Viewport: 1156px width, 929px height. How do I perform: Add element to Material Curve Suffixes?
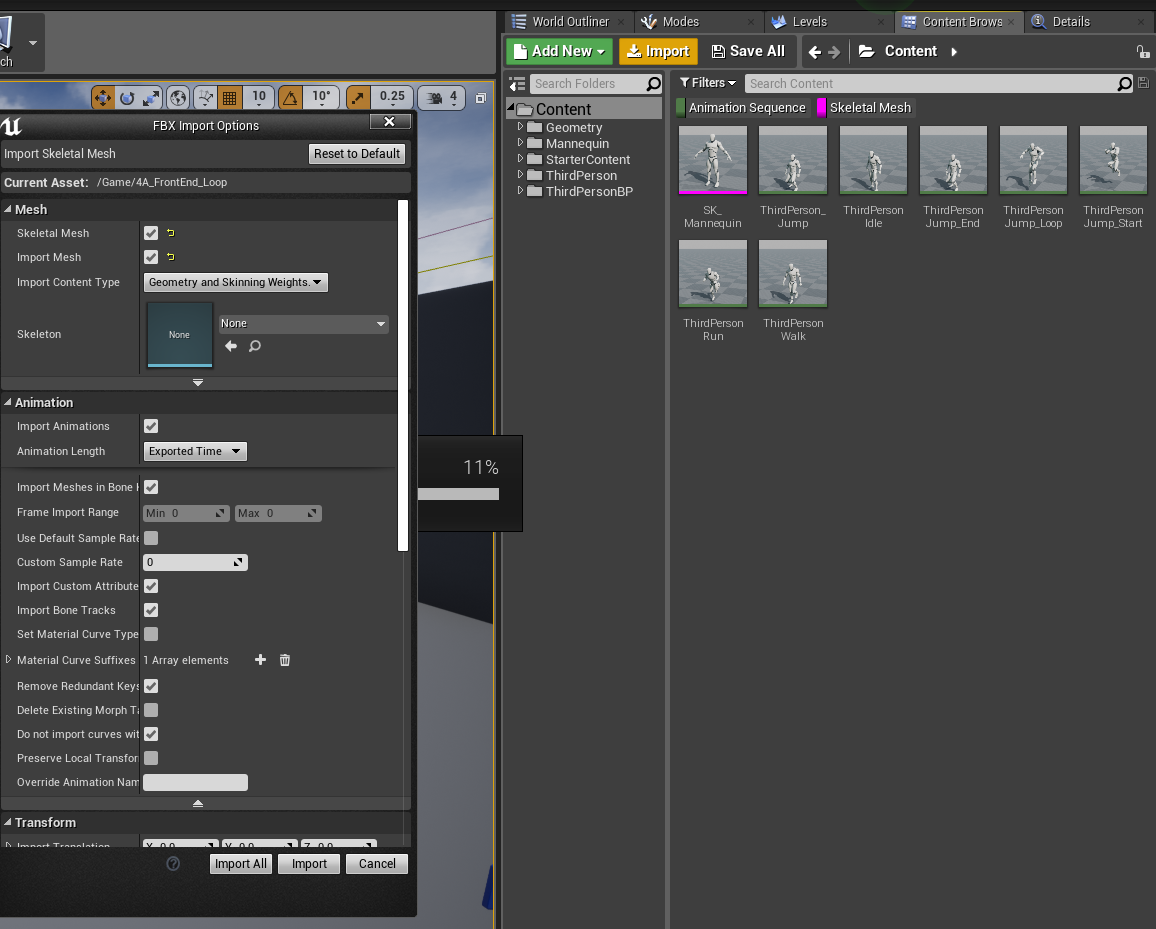[260, 660]
